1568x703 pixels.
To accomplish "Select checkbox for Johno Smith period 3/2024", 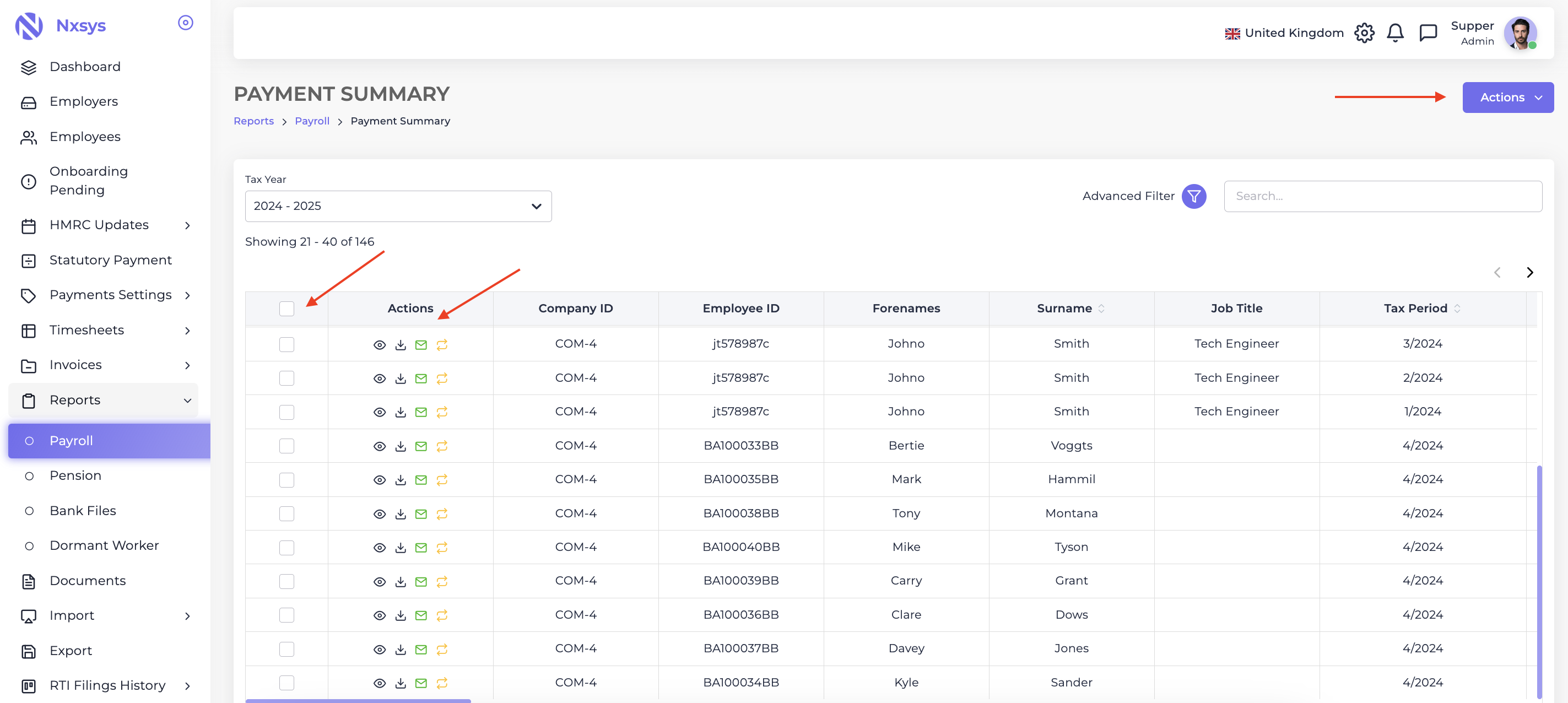I will (286, 344).
